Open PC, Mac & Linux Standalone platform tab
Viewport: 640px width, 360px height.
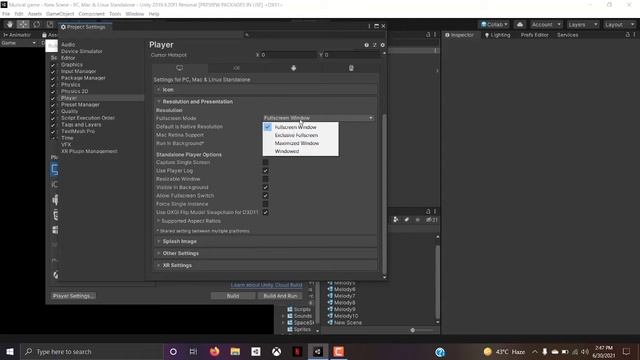click(x=180, y=68)
